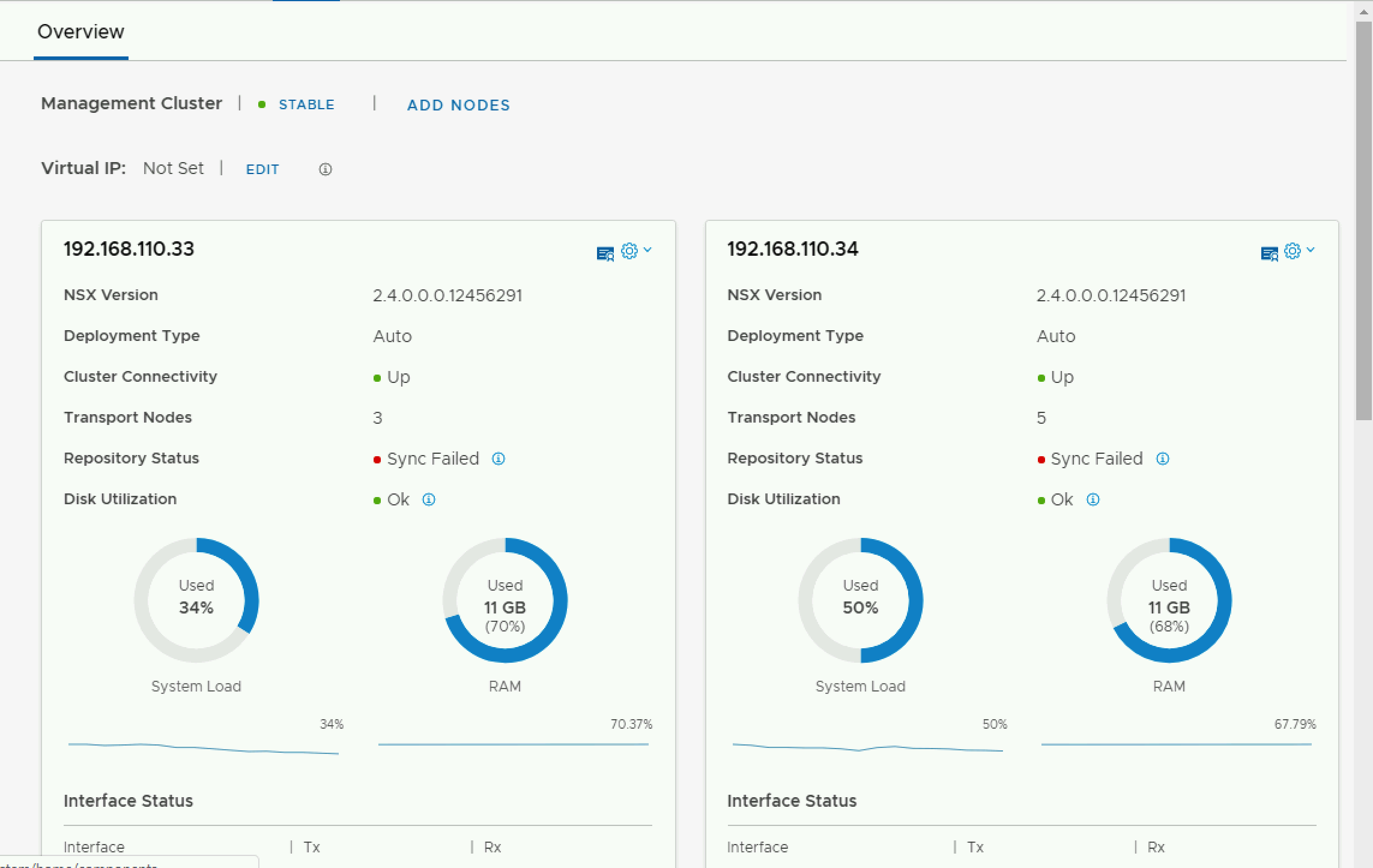Click RAM 11 GB (70%) donut chart
This screenshot has height=868, width=1373.
click(505, 600)
